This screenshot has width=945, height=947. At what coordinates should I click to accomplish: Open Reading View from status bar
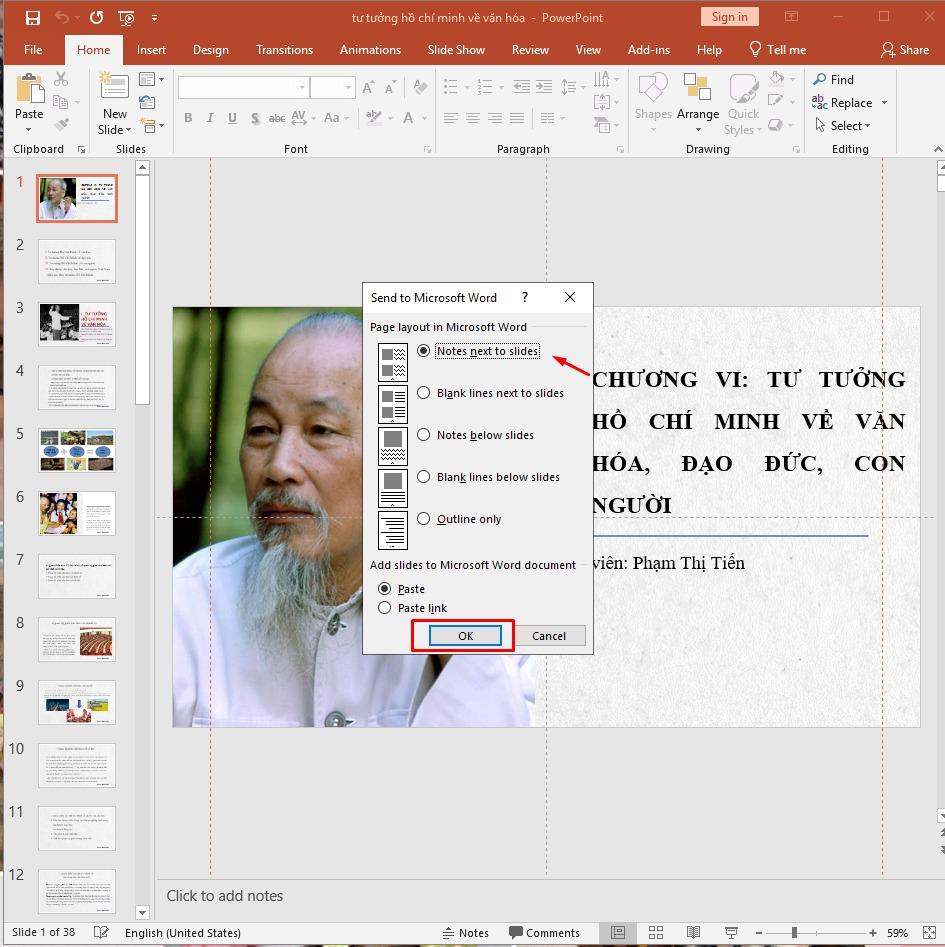[694, 932]
